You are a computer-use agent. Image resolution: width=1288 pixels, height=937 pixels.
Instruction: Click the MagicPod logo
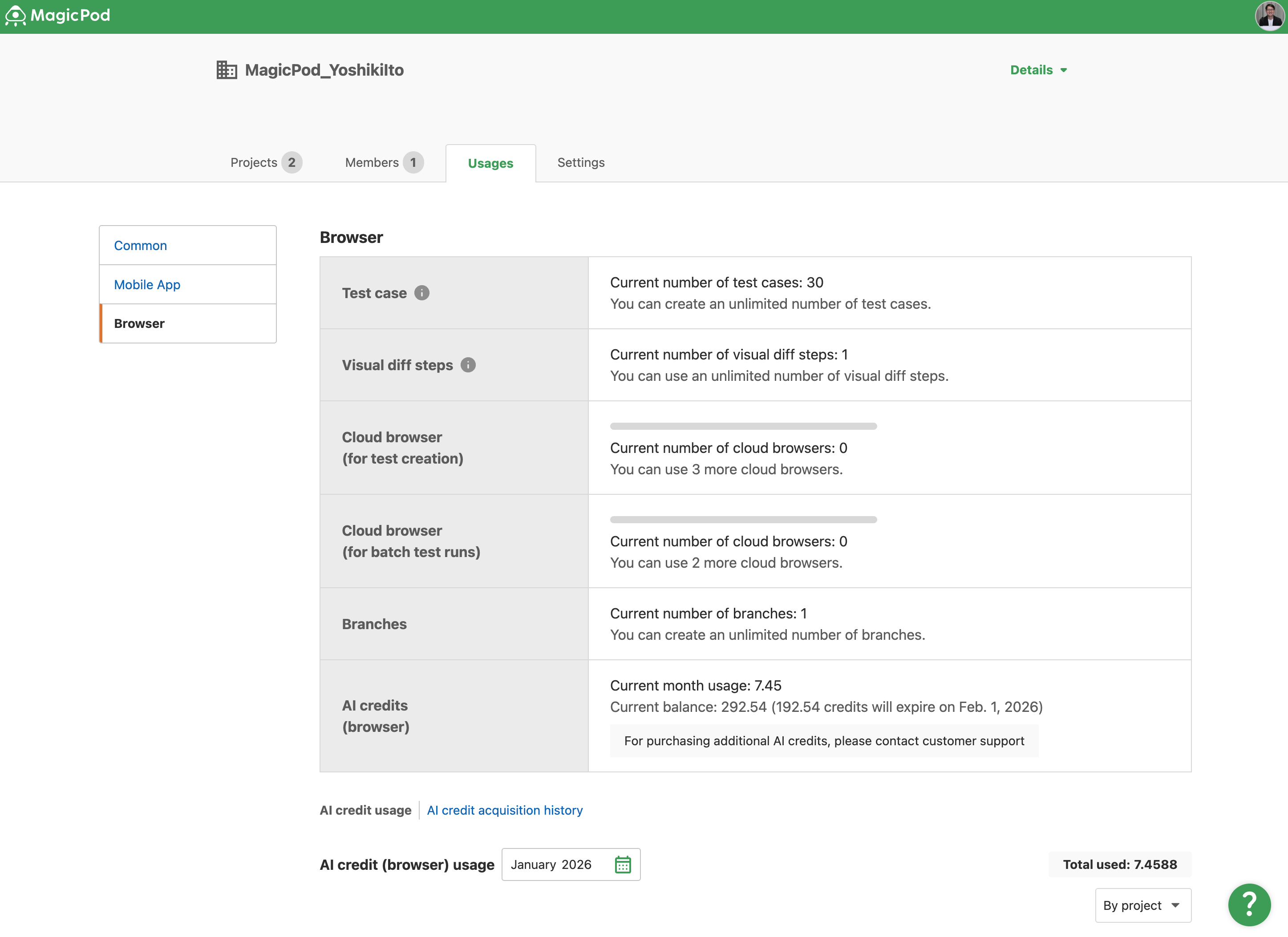tap(57, 15)
